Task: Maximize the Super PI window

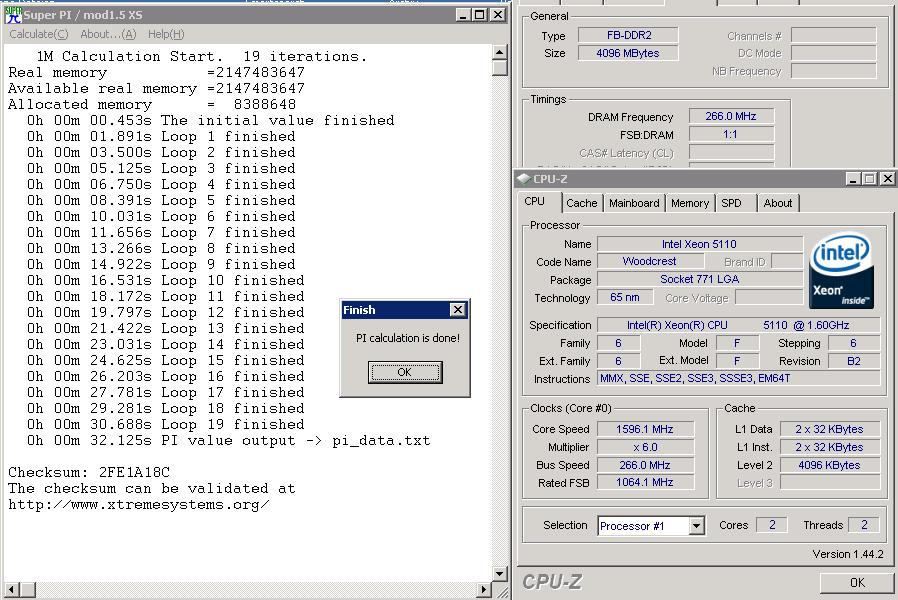Action: pyautogui.click(x=479, y=15)
